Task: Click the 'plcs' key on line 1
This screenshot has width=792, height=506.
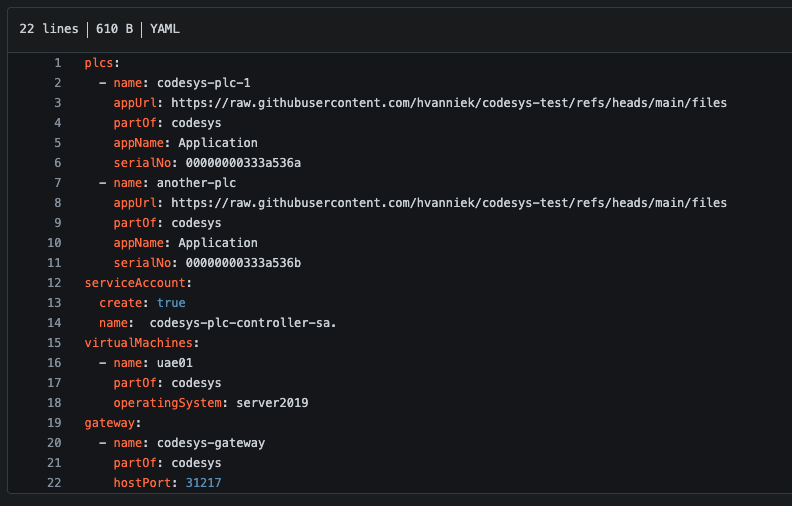Action: coord(99,63)
